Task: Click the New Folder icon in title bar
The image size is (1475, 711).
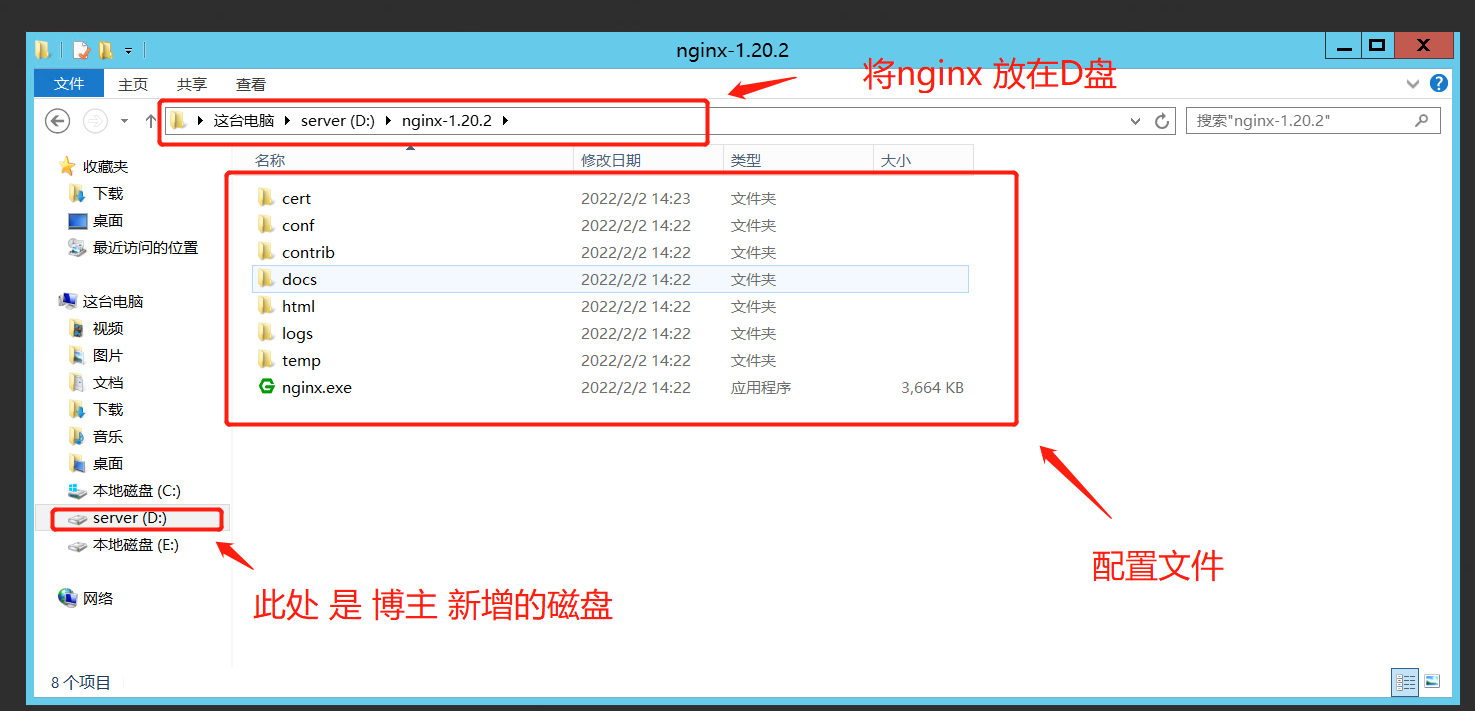Action: point(105,50)
